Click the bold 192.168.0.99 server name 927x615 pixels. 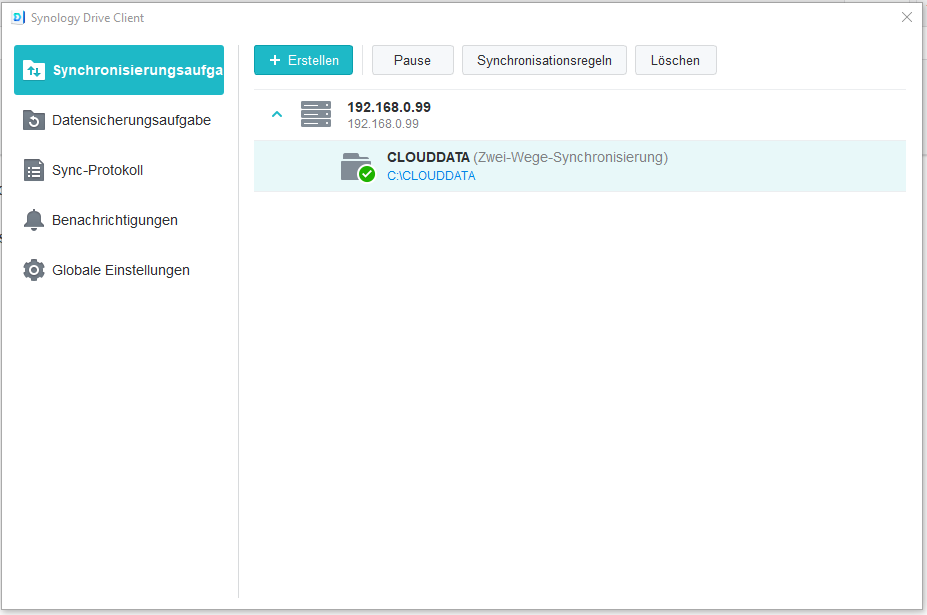pos(389,107)
